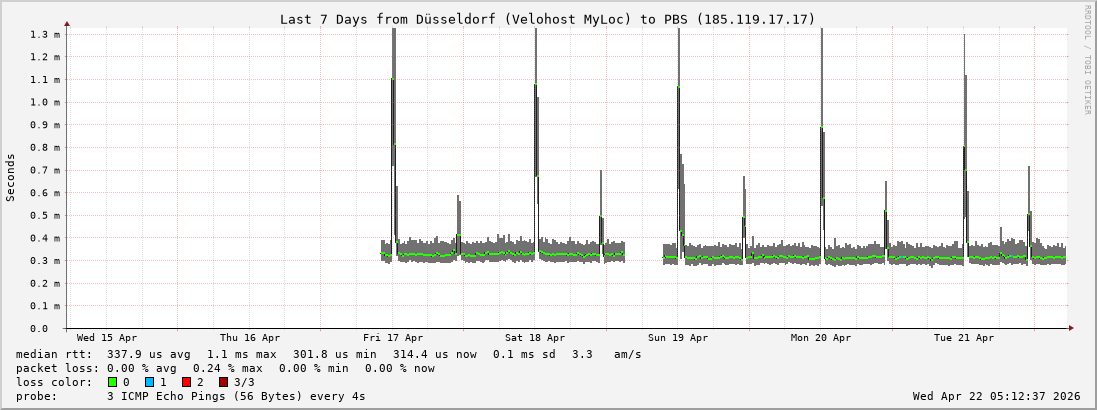
Task: Click the RRDTOOL / TOBI OETIKER watermark
Action: [x=1087, y=60]
